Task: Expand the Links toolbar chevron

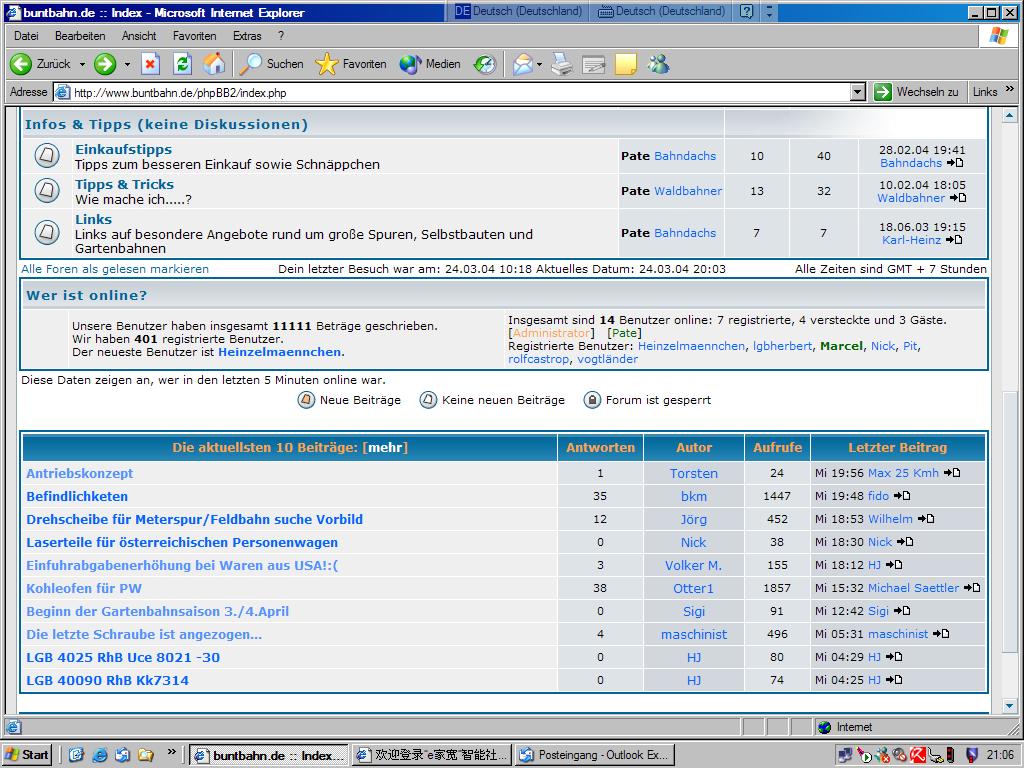Action: point(1010,90)
